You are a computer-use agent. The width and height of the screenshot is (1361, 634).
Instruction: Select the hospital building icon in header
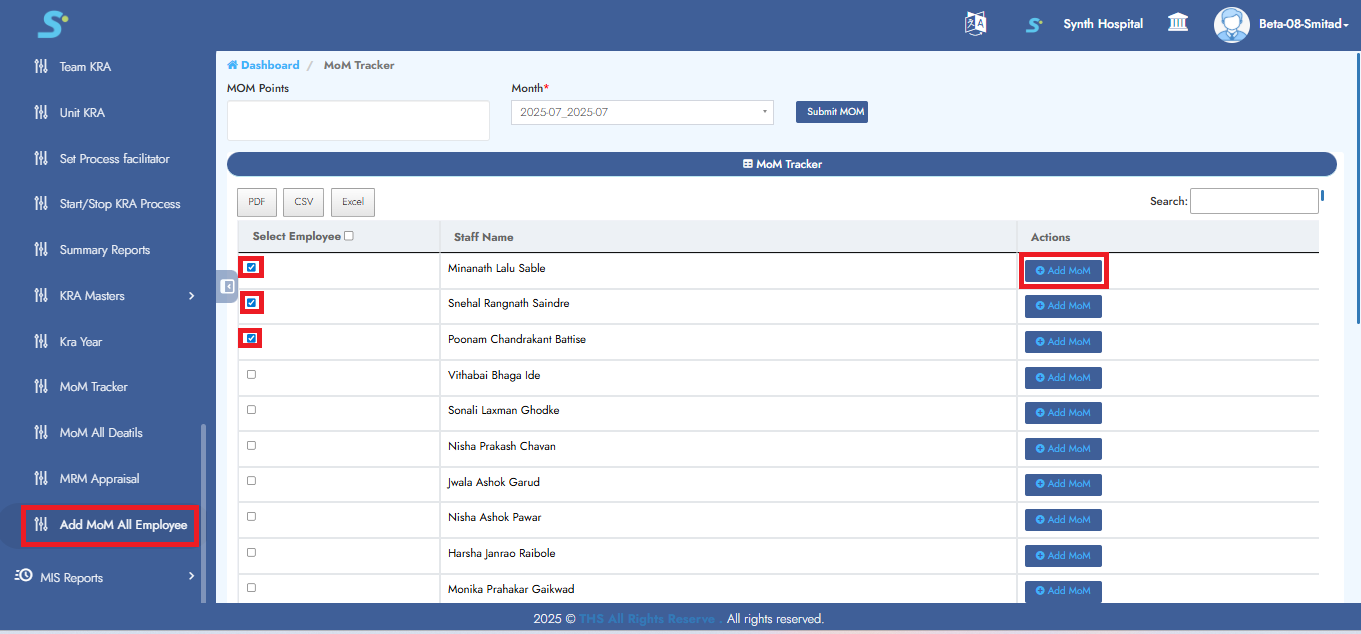point(1177,22)
